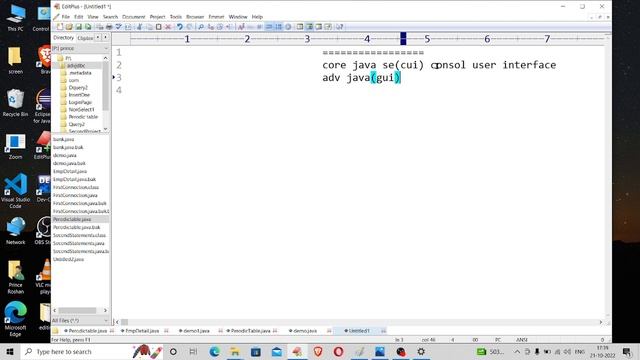The width and height of the screenshot is (640, 360).
Task: Open the Edit menu
Action: click(79, 17)
